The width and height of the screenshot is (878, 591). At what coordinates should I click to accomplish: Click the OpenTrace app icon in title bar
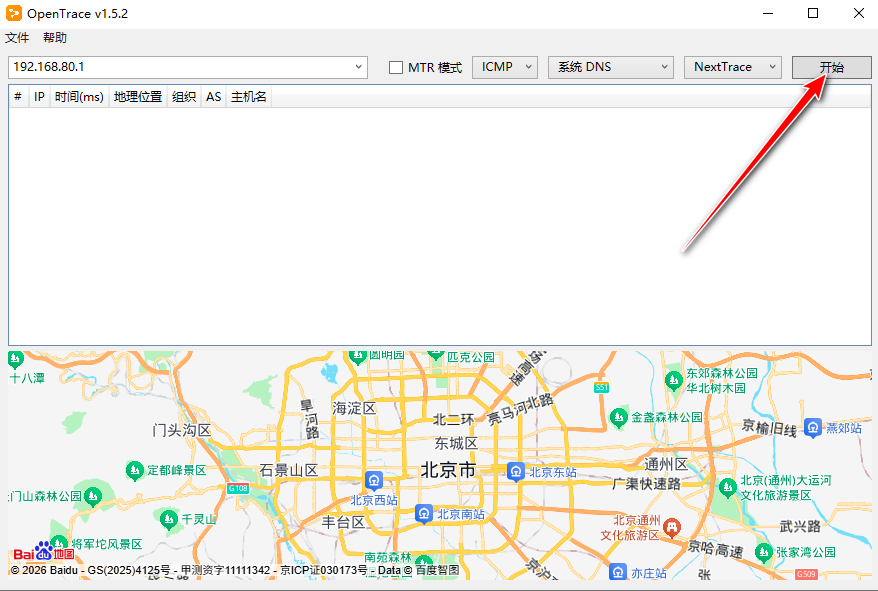(x=13, y=13)
